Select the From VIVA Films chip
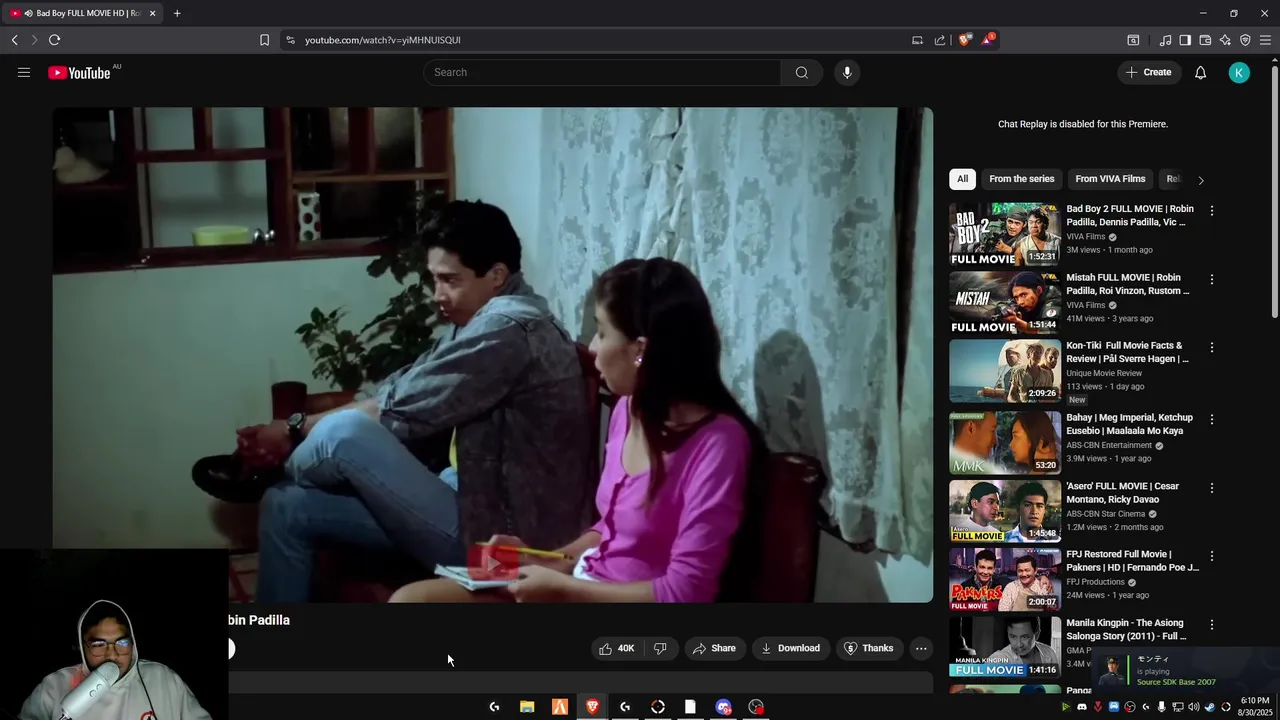The width and height of the screenshot is (1280, 720). coord(1110,179)
